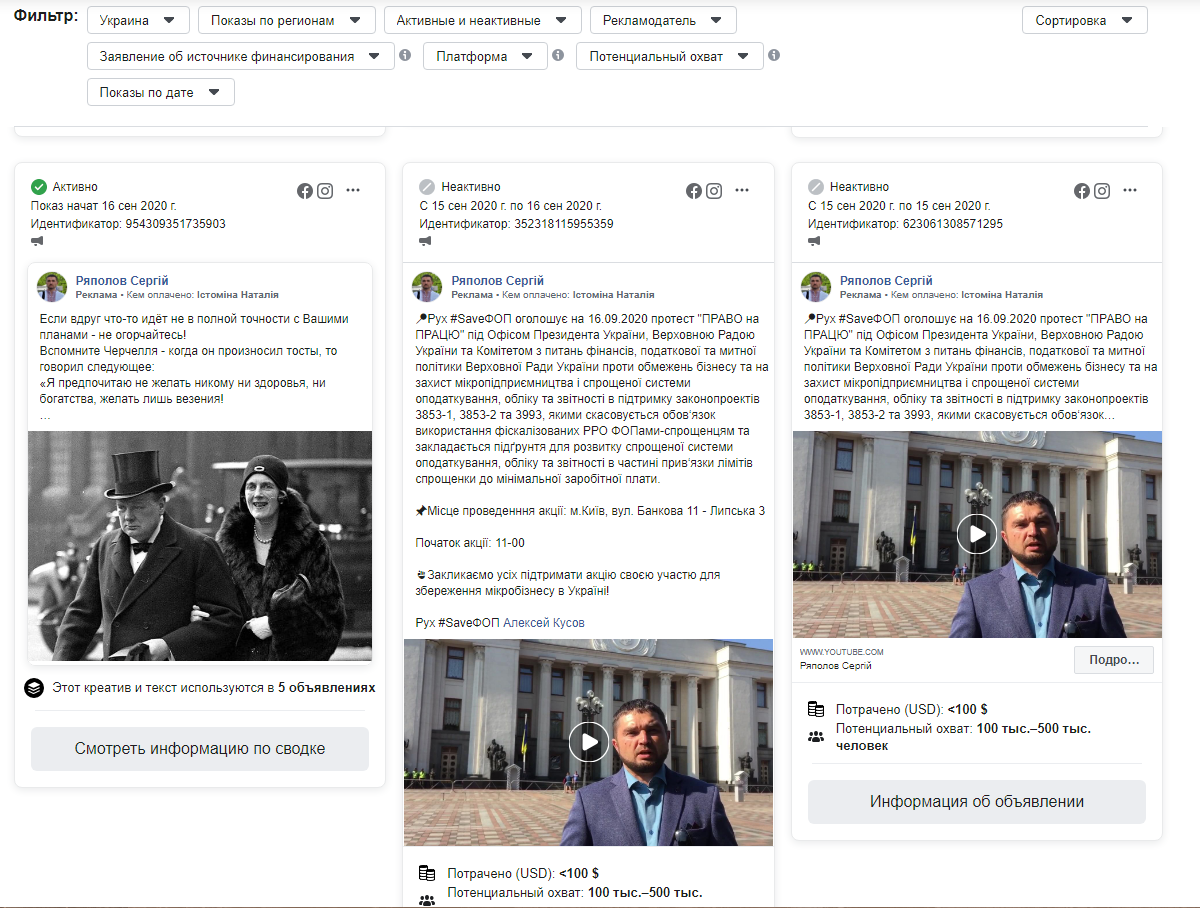Open three-dot menu on the active Churchill ad
The image size is (1200, 908).
(x=353, y=191)
